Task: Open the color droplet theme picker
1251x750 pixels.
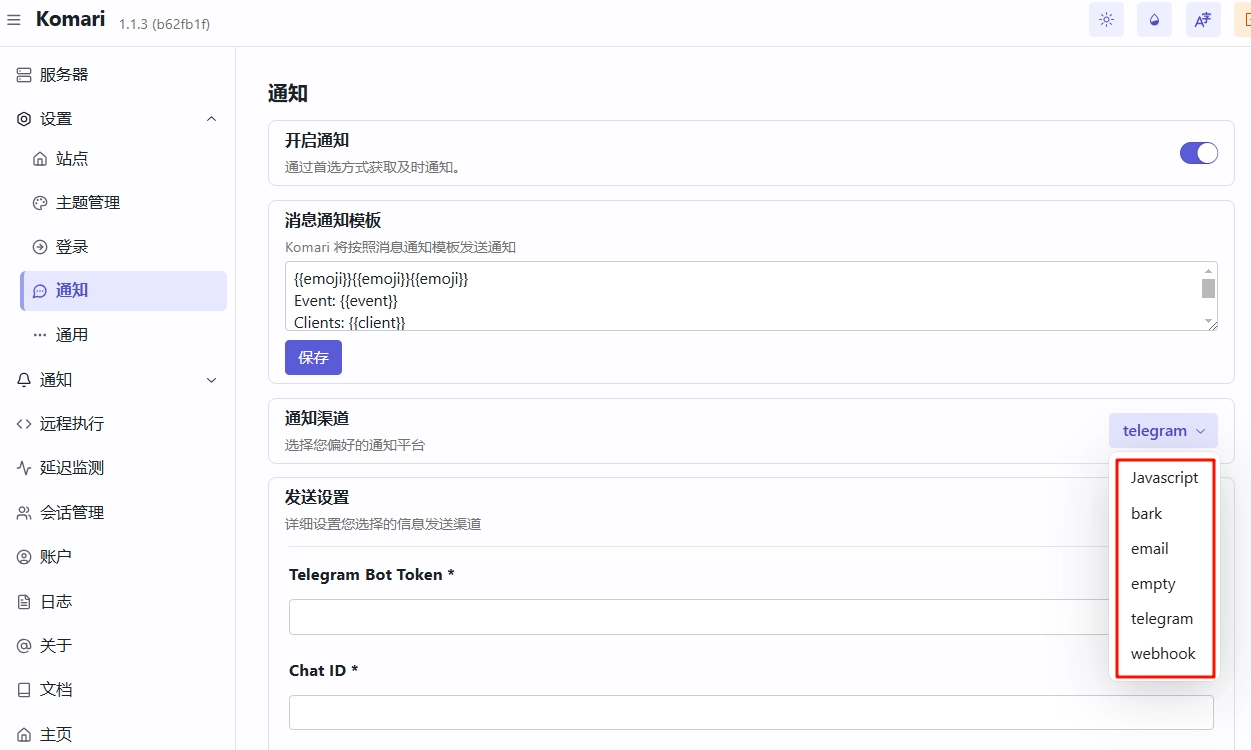Action: tap(1154, 20)
